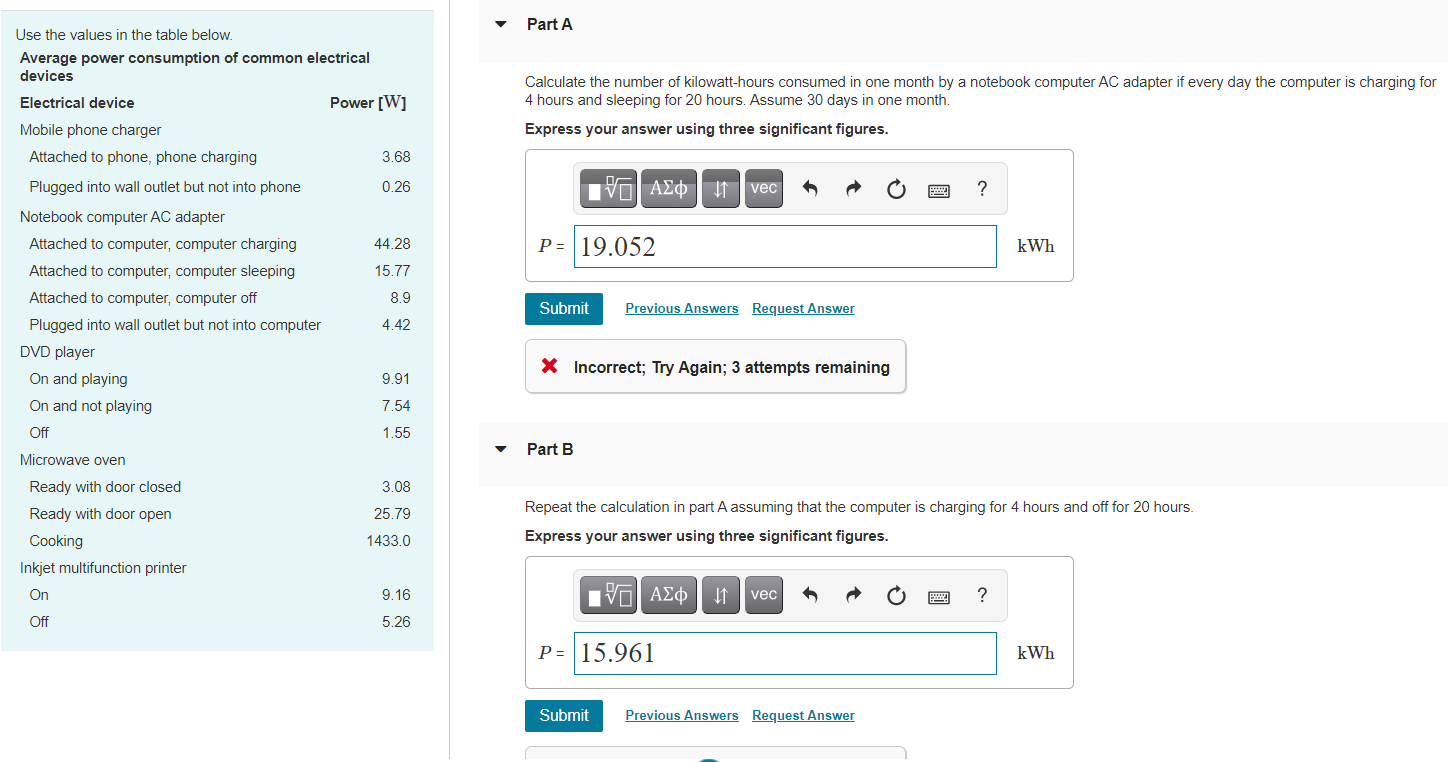Click the superscript/subscript arrows icon in Part A
This screenshot has width=1451, height=762.
(x=721, y=188)
